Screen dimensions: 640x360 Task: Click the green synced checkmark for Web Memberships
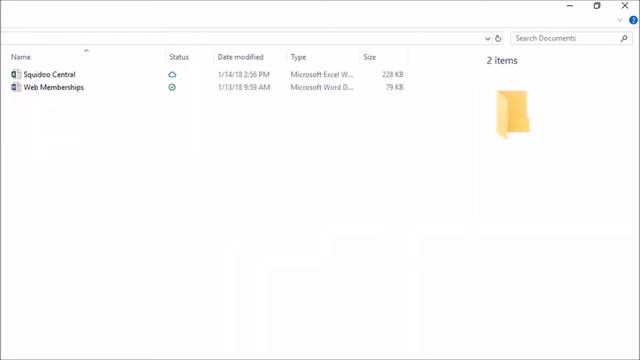pos(172,87)
